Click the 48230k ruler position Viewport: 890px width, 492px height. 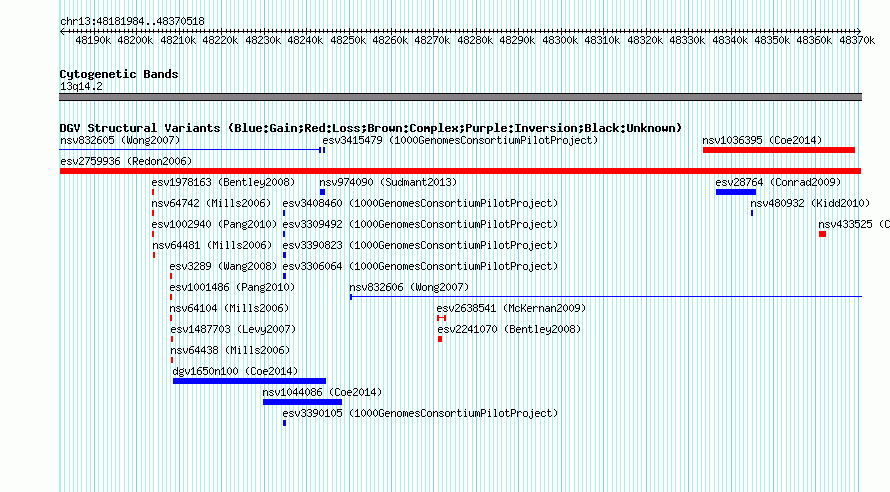tap(263, 40)
